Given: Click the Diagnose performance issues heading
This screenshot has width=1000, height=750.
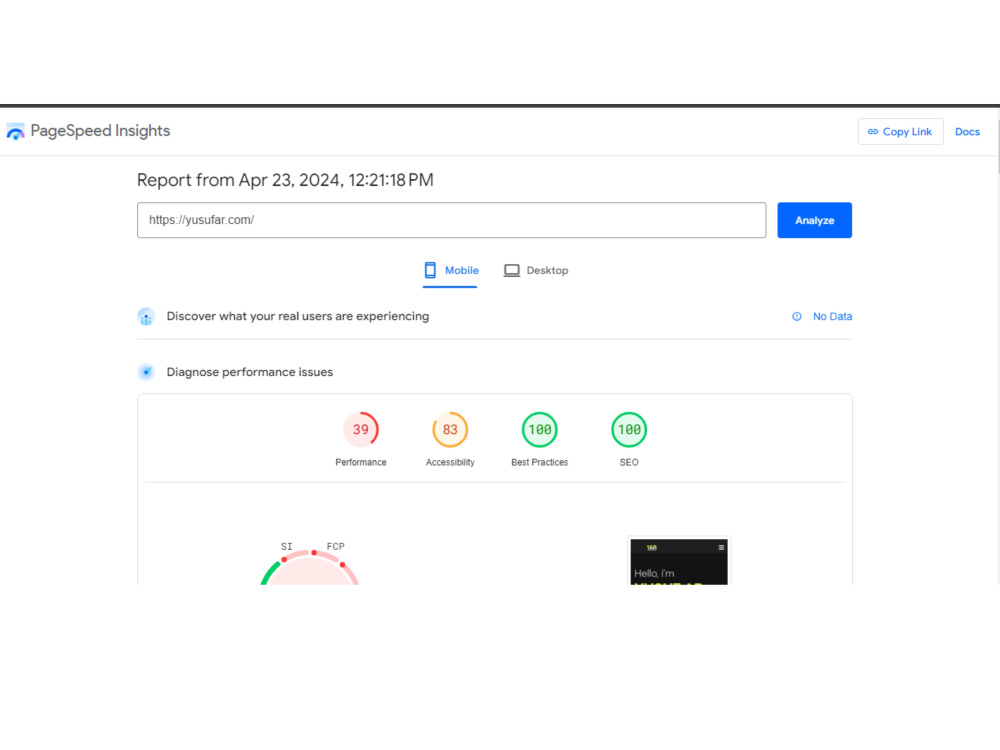Looking at the screenshot, I should coord(250,372).
